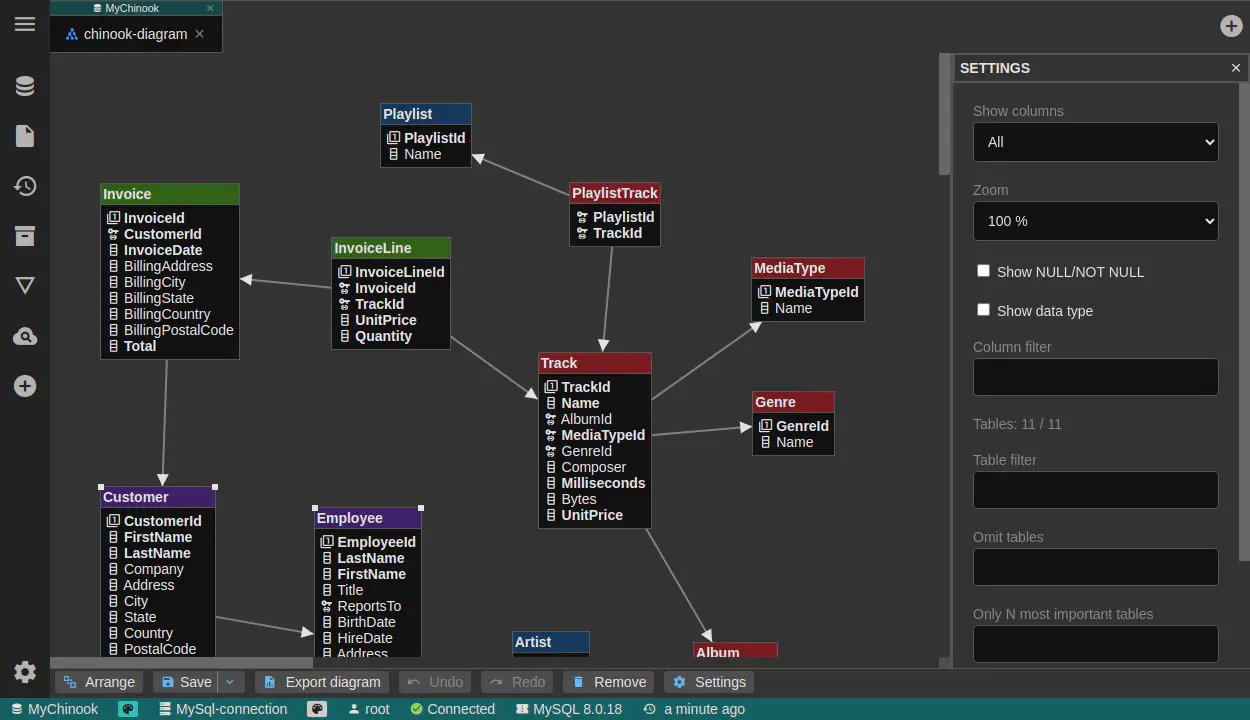Enable Show NULL/NOT NULL

(x=983, y=270)
